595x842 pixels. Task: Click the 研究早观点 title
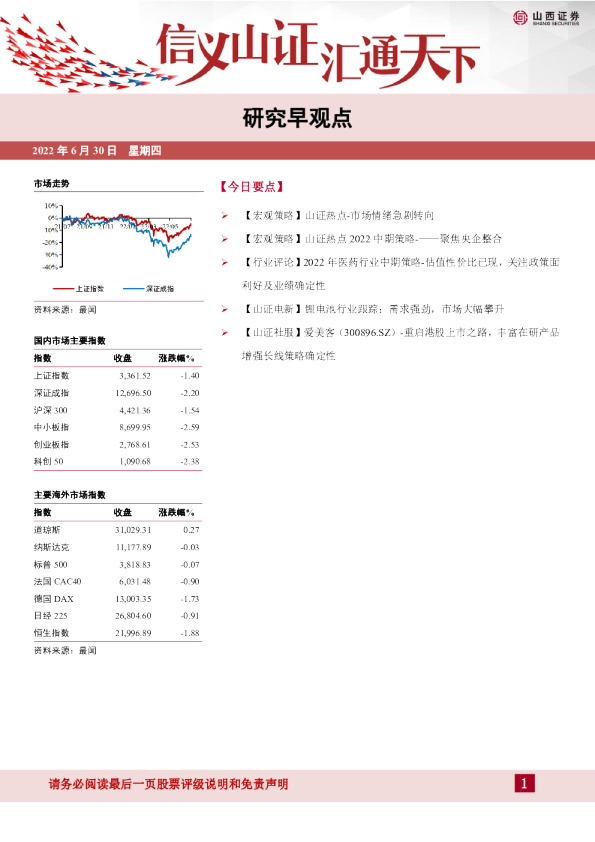pyautogui.click(x=297, y=118)
